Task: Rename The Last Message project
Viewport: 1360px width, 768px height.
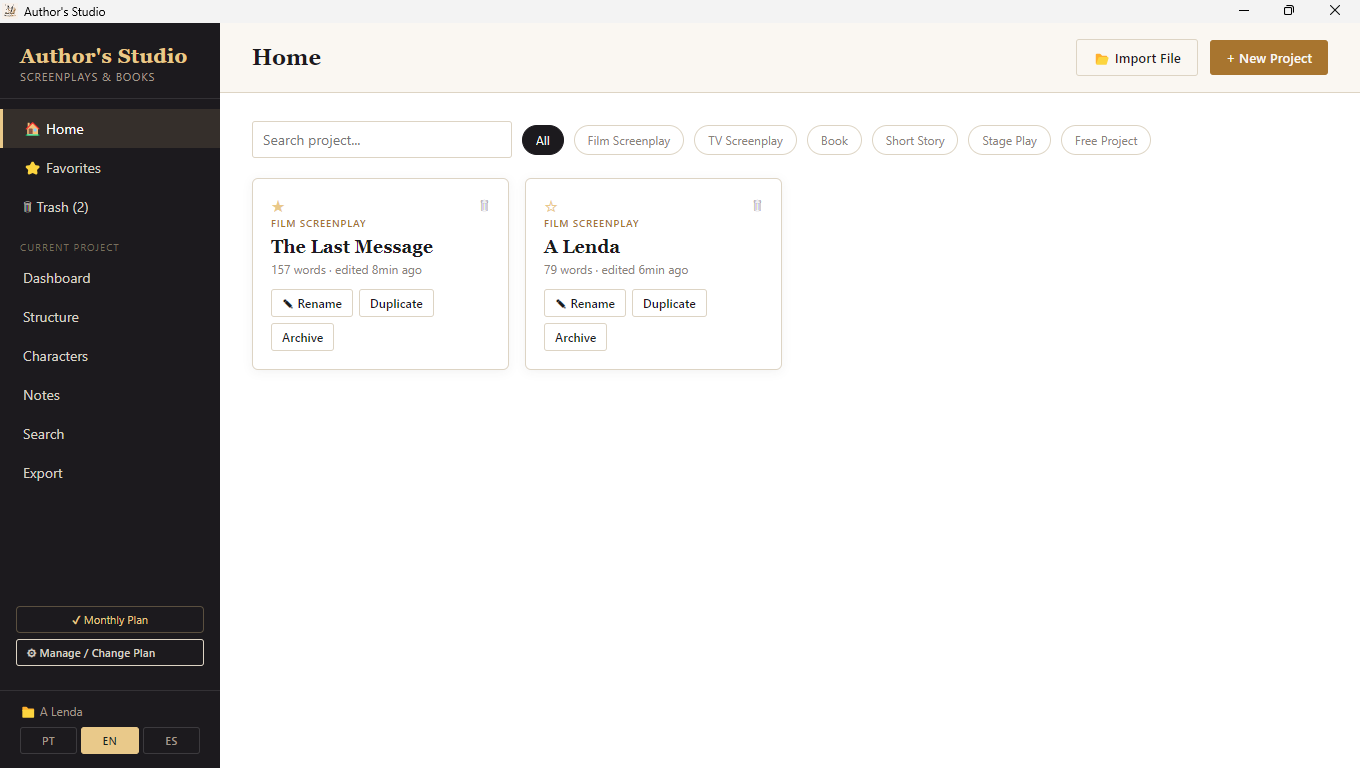Action: [x=312, y=303]
